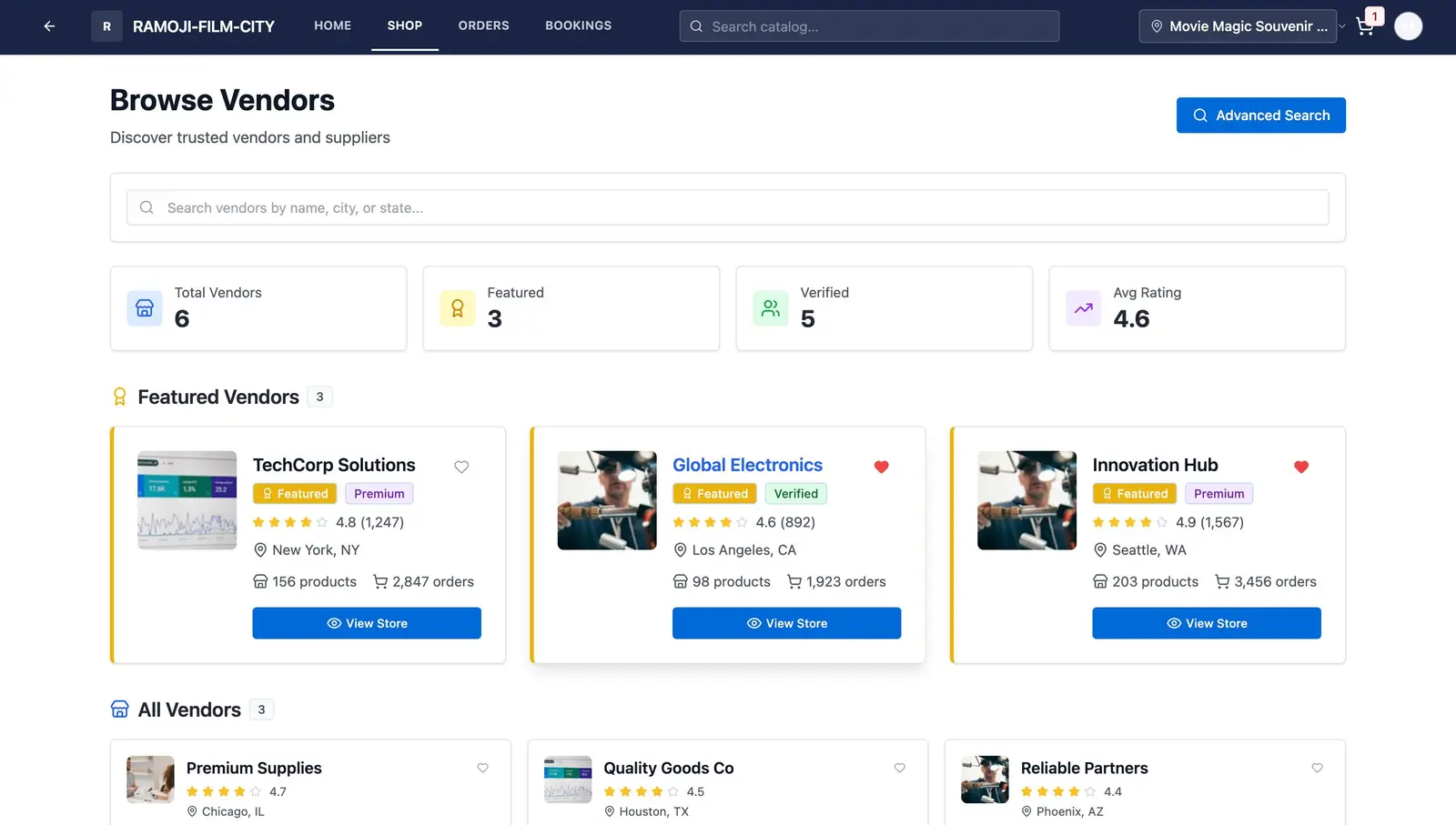Click the R logo badge
The width and height of the screenshot is (1456, 825).
[106, 26]
